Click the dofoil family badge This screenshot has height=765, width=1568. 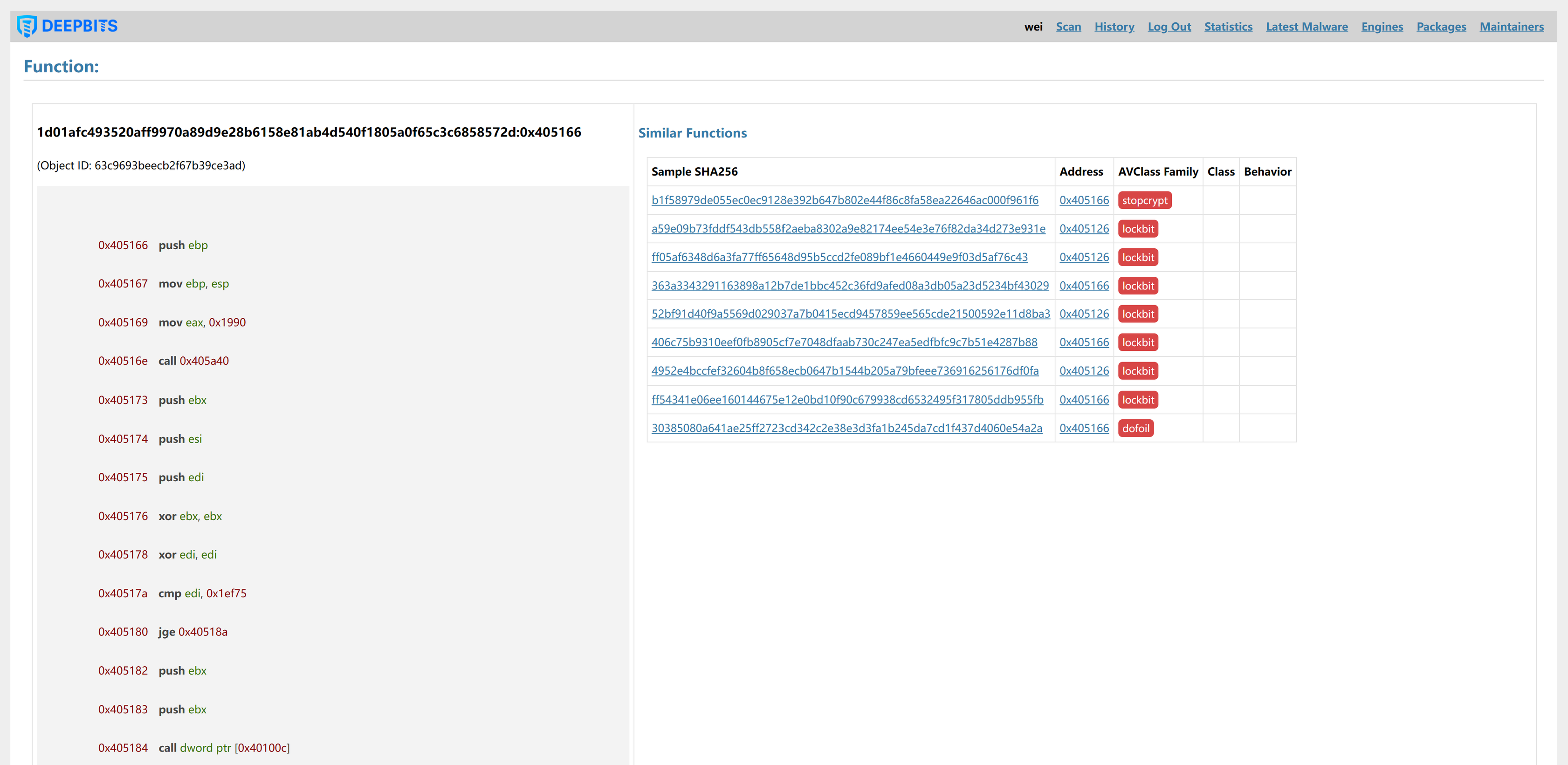1136,429
